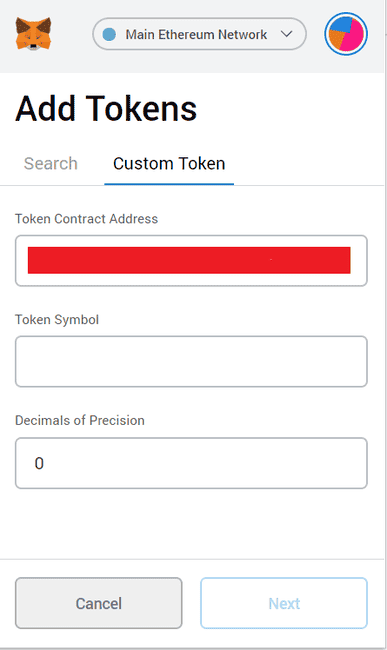This screenshot has width=387, height=650.
Task: Expand the network selector chevron arrow
Action: [287, 34]
